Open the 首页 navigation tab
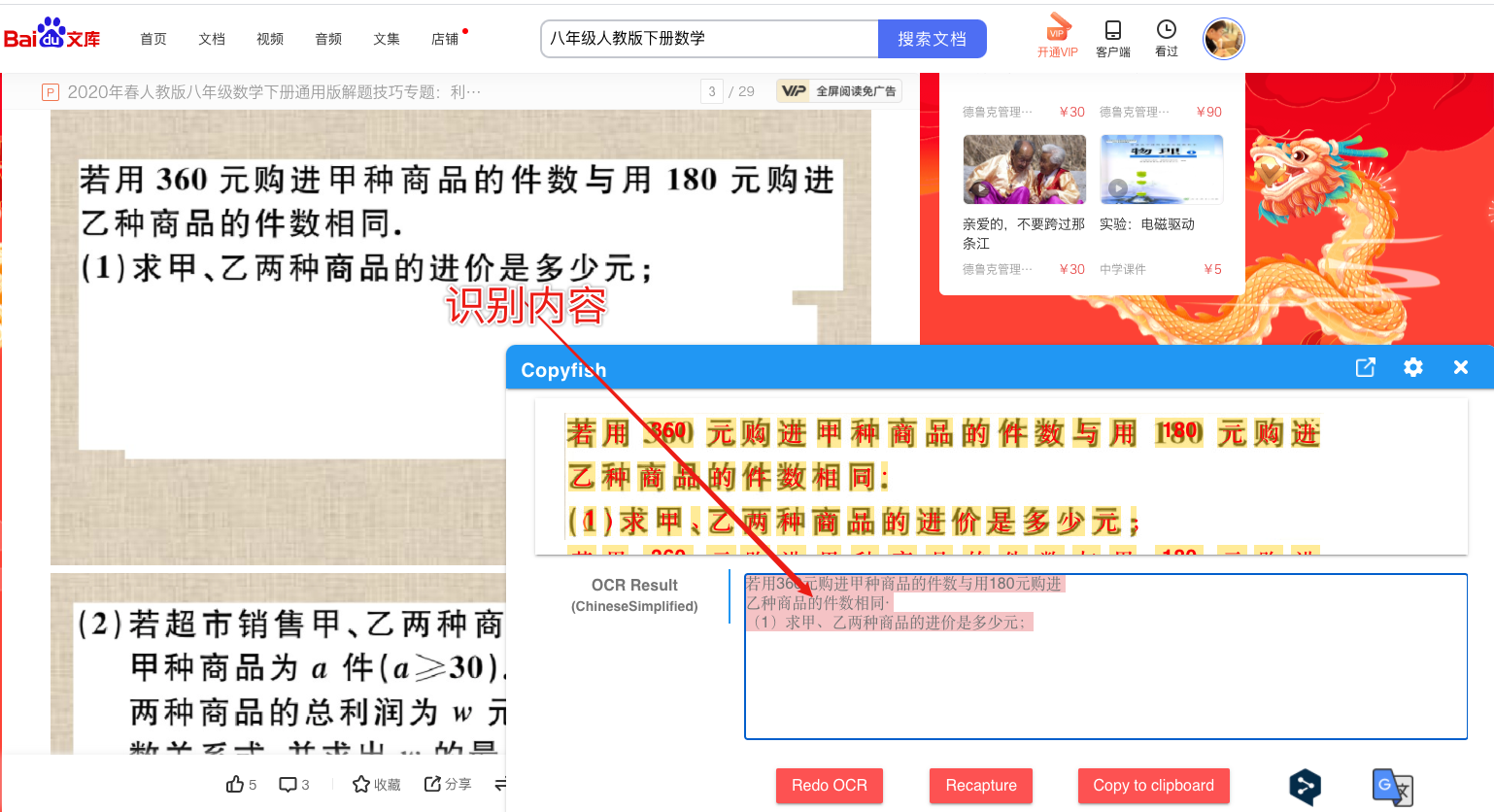 pos(153,39)
